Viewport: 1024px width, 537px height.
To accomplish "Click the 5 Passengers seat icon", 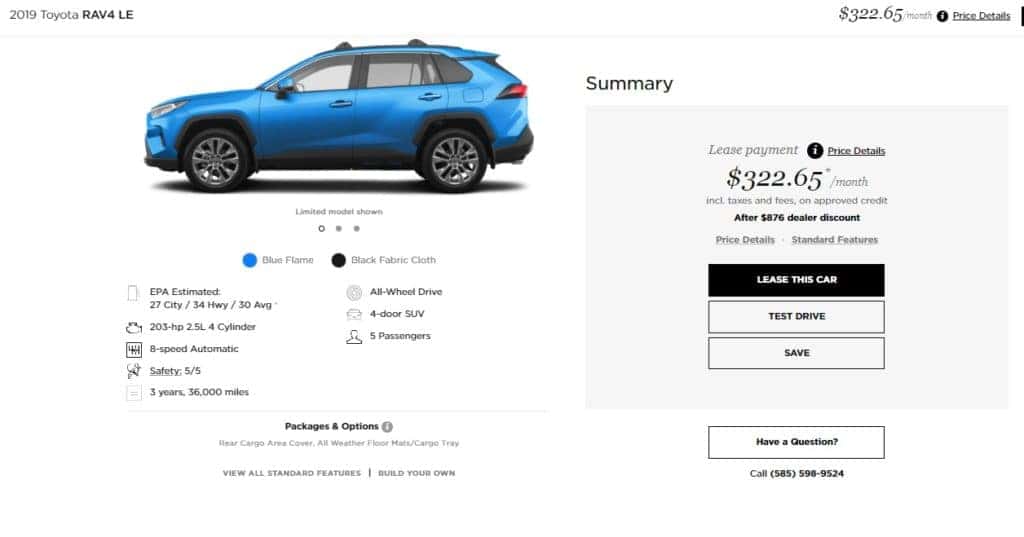I will pos(354,336).
